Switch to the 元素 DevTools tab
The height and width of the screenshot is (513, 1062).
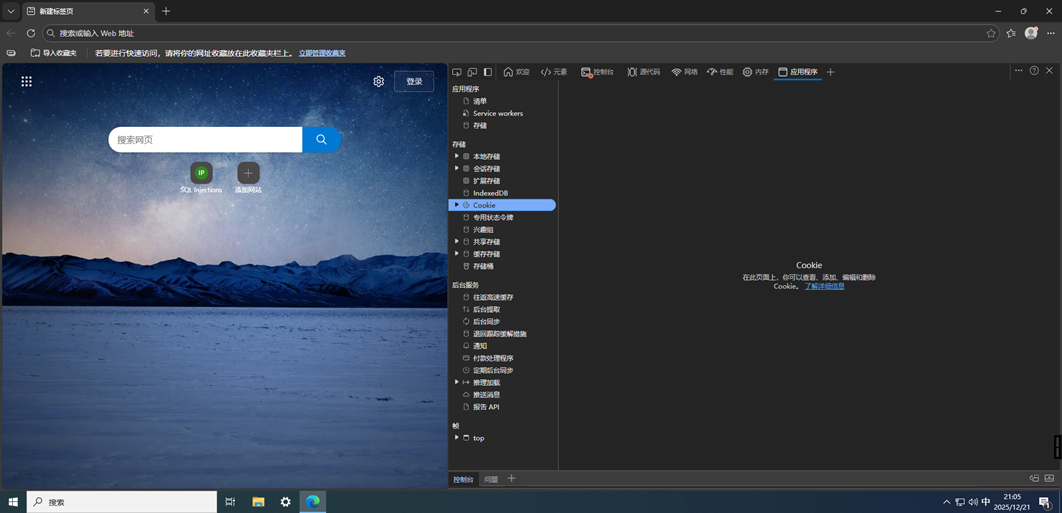click(x=554, y=72)
